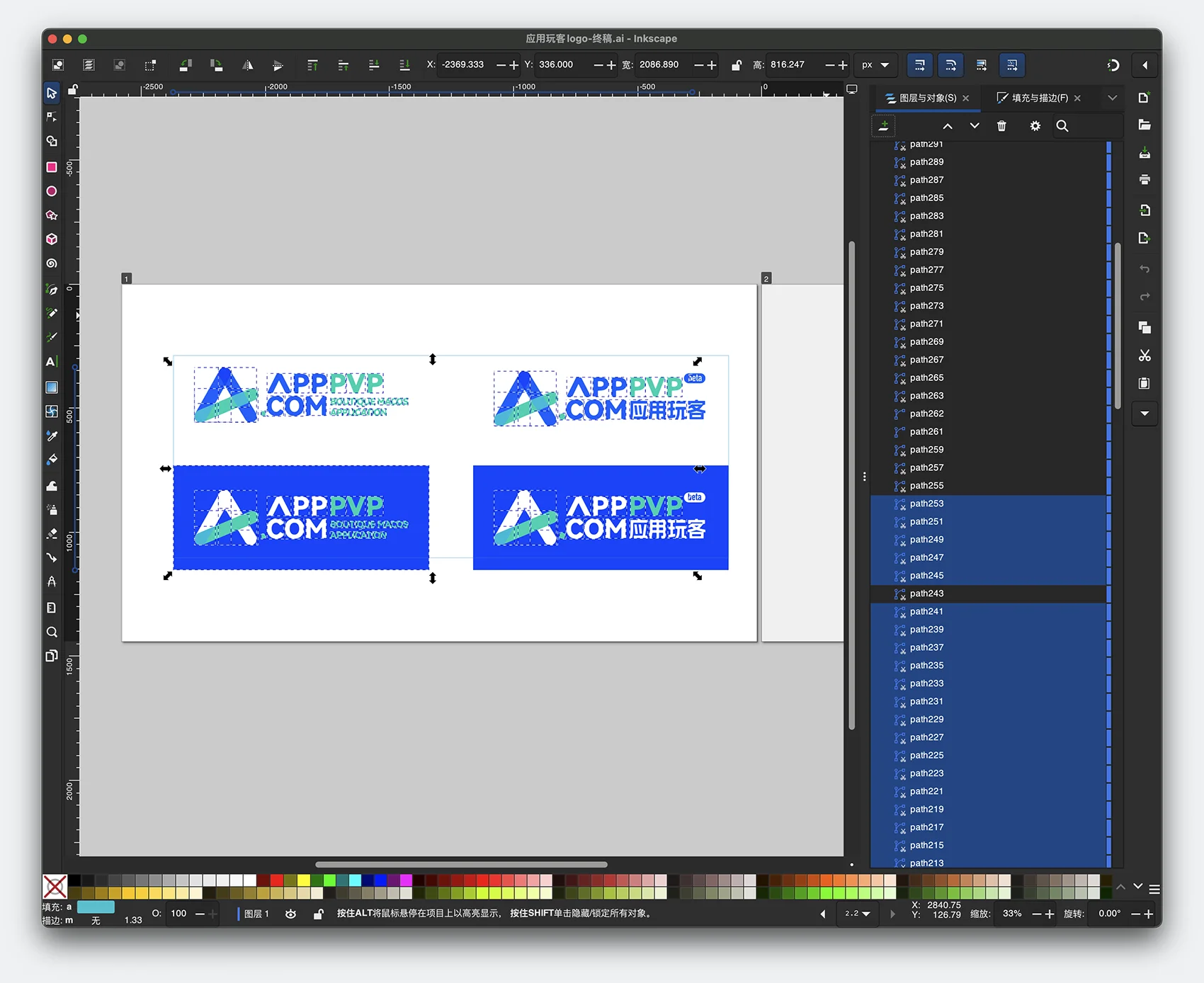Select the Paint bucket tool

tap(52, 460)
